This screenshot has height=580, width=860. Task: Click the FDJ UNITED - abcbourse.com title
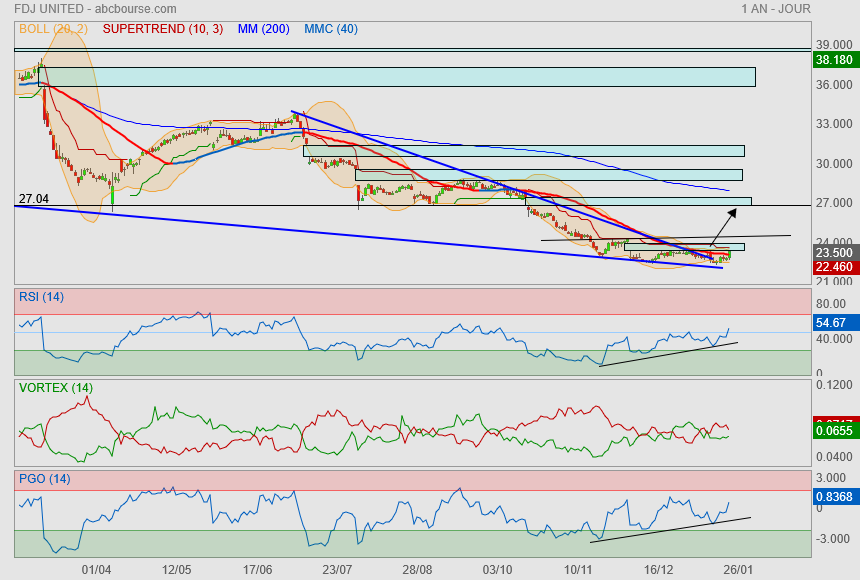point(95,9)
